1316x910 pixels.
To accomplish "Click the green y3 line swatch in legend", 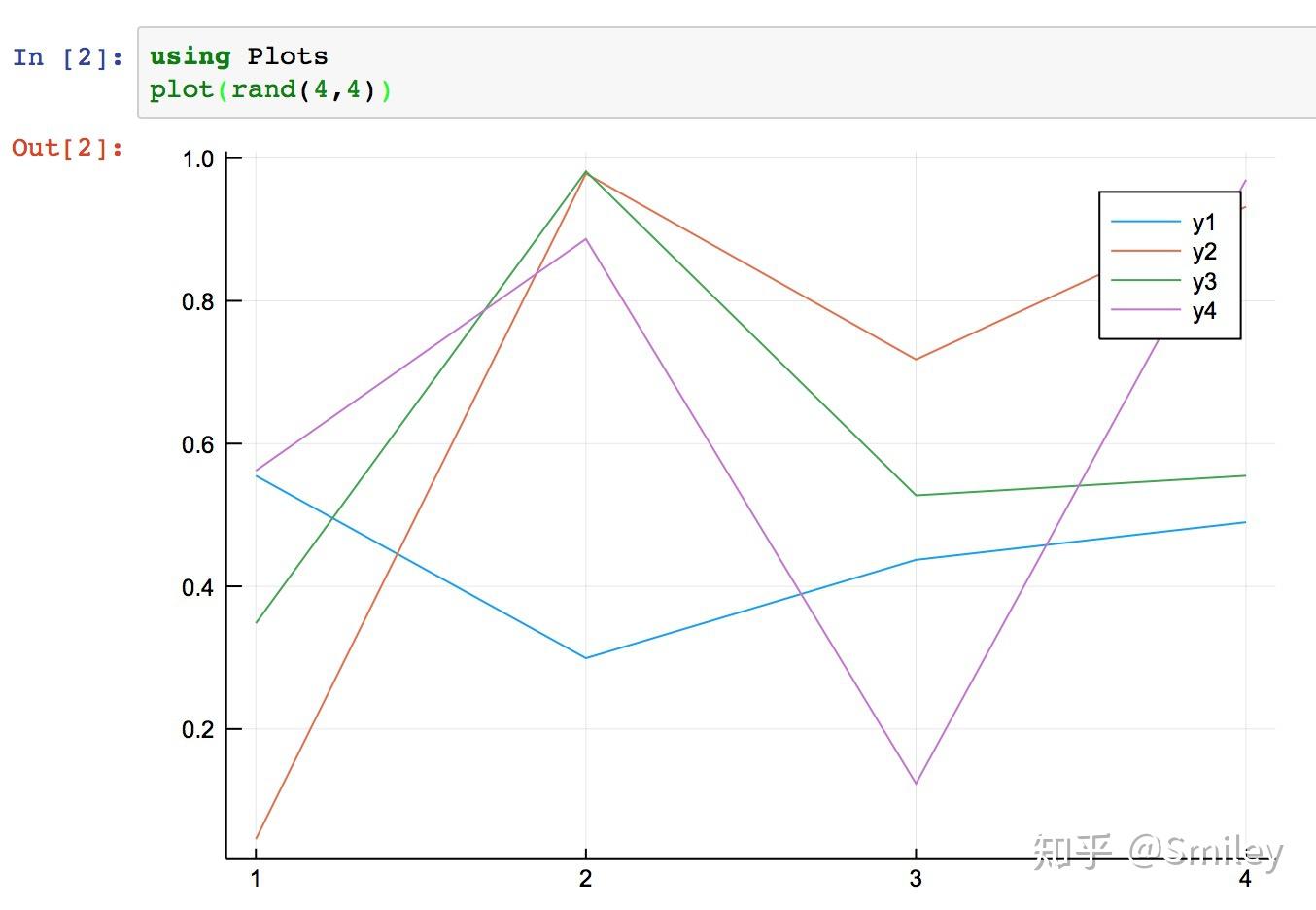I will [x=1146, y=281].
